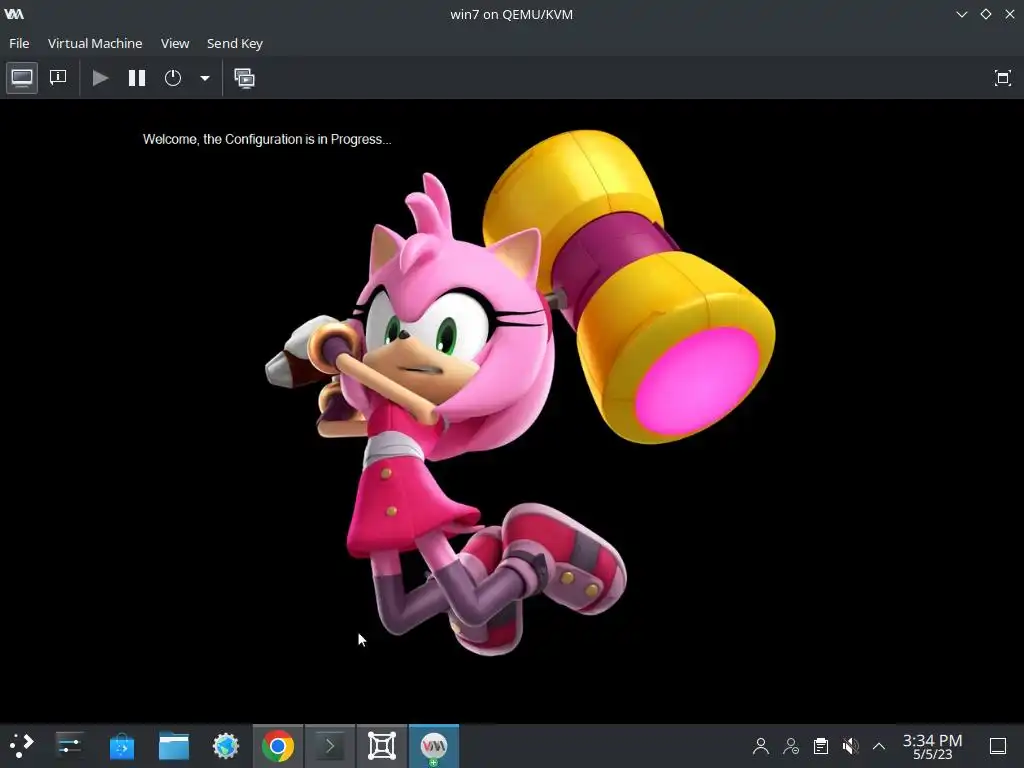Show the graphical console view
The height and width of the screenshot is (768, 1024).
(22, 78)
